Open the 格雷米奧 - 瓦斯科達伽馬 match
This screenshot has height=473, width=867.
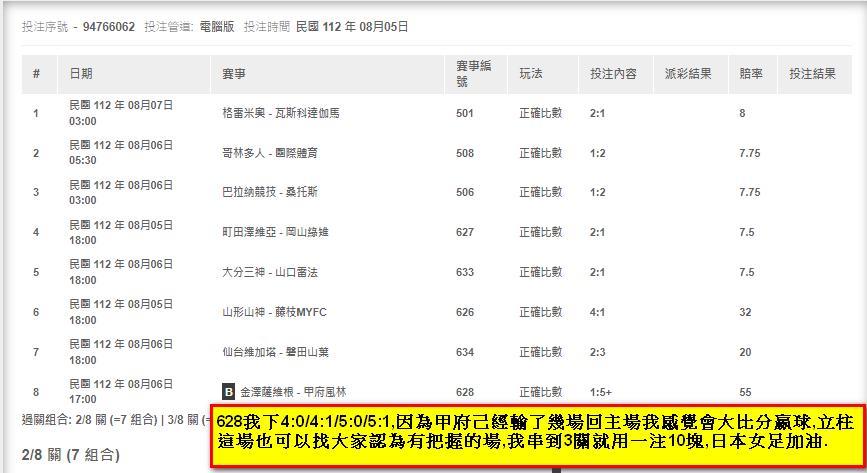pos(280,114)
